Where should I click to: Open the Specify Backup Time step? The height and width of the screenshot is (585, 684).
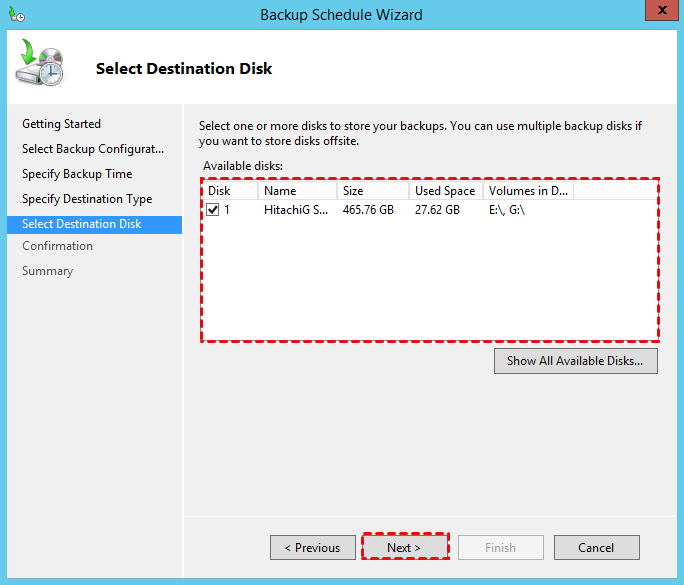[77, 174]
